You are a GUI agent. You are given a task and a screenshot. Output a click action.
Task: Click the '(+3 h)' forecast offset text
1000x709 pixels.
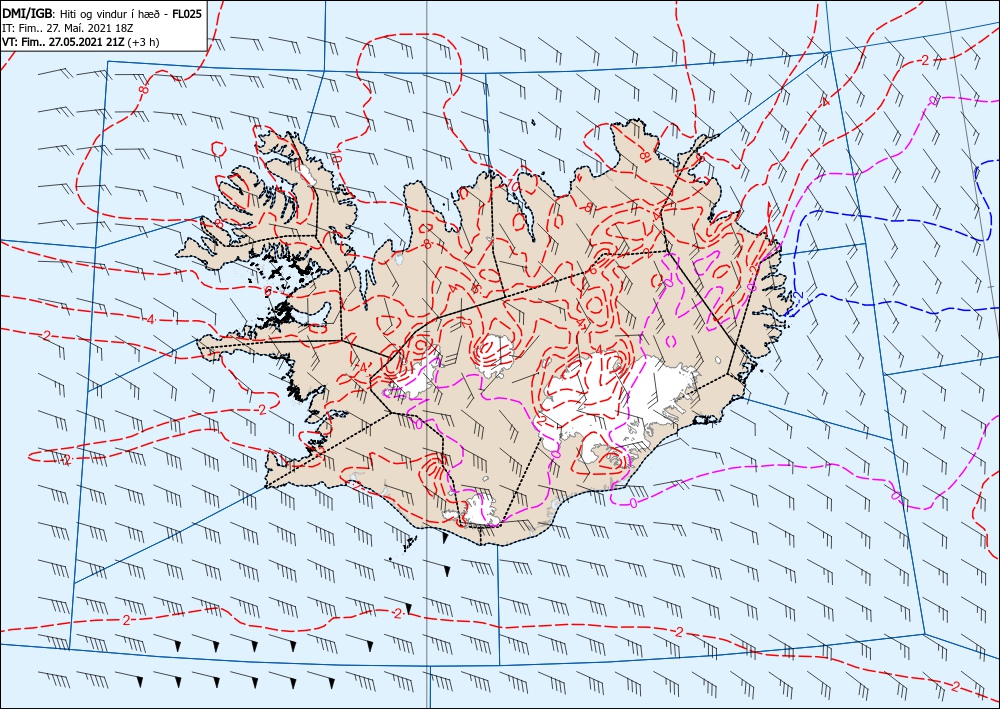pos(143,42)
